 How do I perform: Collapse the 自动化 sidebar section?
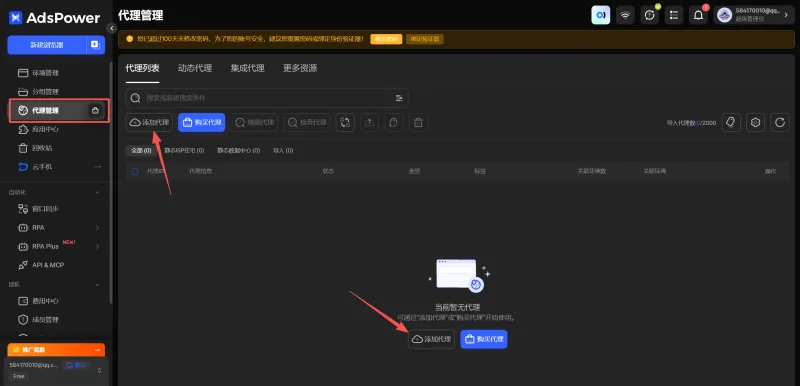[x=97, y=192]
